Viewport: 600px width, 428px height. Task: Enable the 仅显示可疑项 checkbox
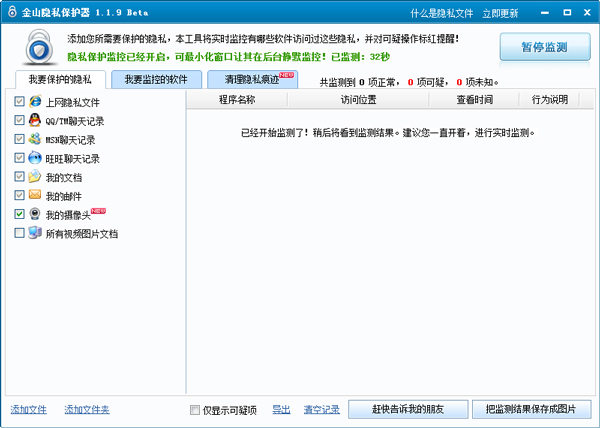pyautogui.click(x=195, y=410)
